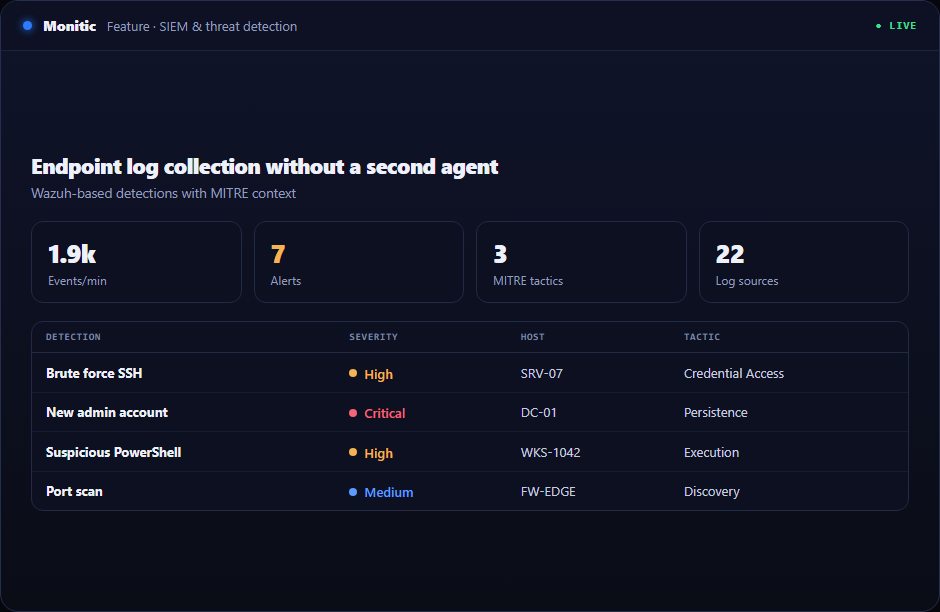Click High severity label for Brute force SSH
This screenshot has height=612, width=940.
coord(379,375)
